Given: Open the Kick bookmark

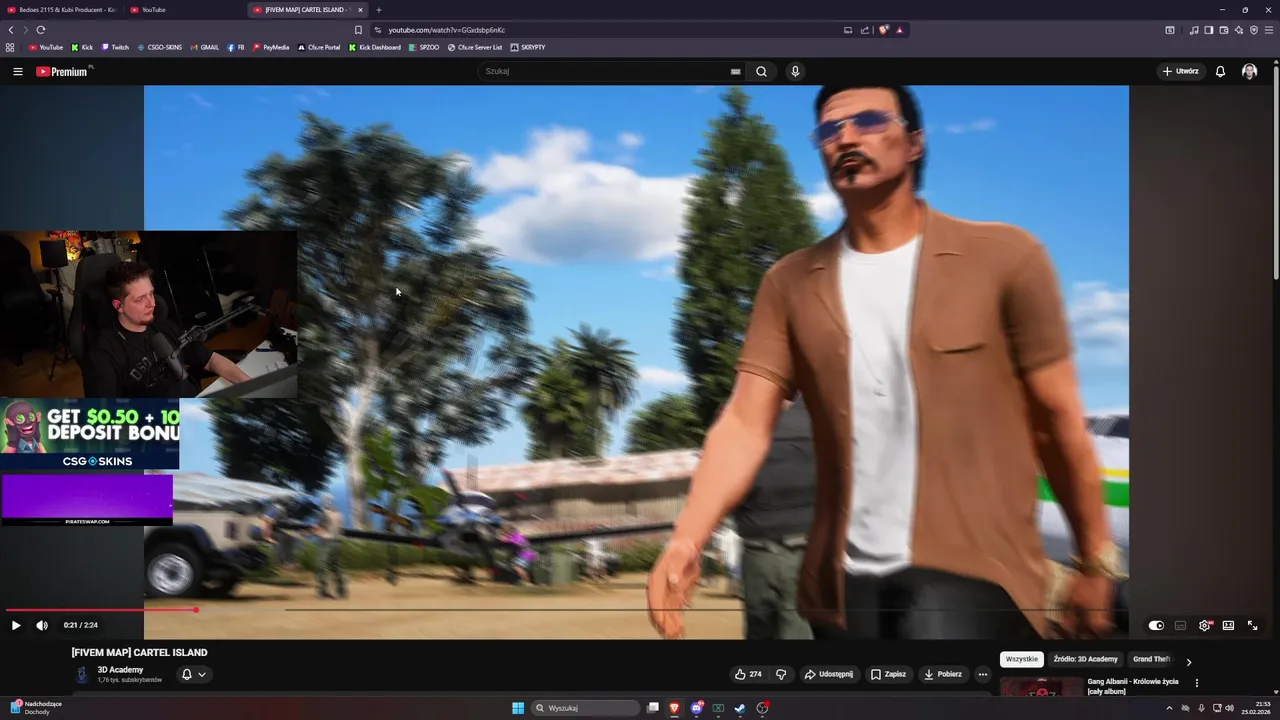Looking at the screenshot, I should (x=82, y=47).
